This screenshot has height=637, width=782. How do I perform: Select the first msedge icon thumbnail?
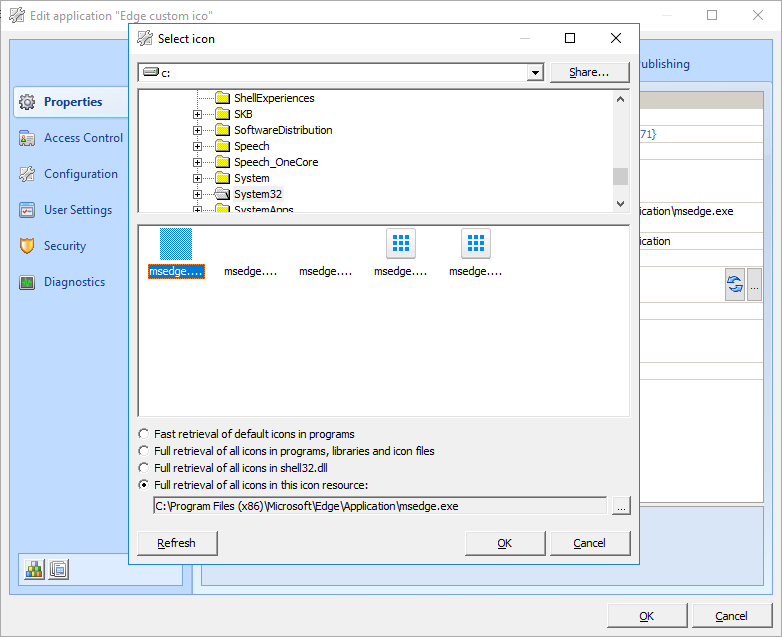point(176,245)
